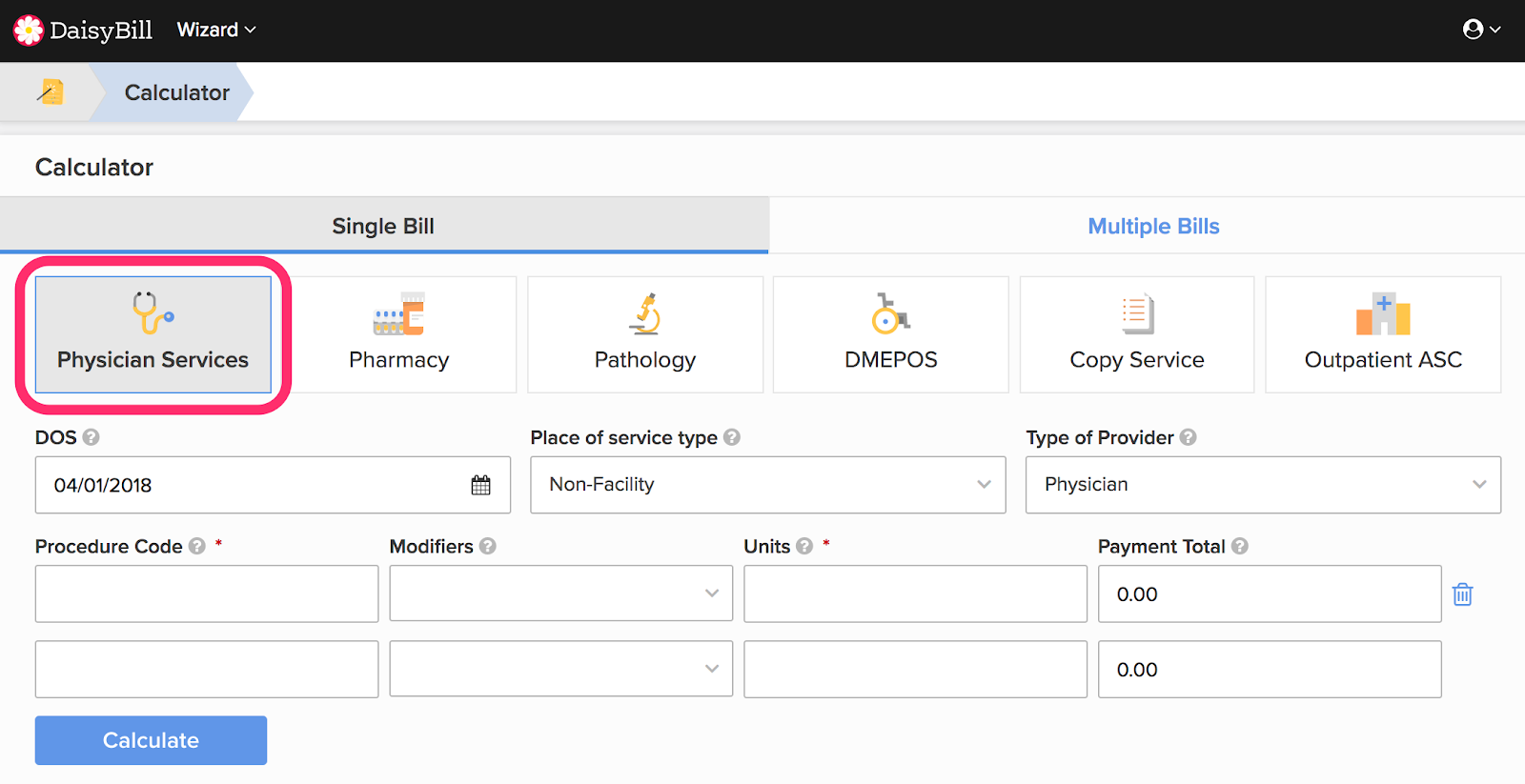Expand the Wizard menu
The width and height of the screenshot is (1525, 784).
[216, 30]
